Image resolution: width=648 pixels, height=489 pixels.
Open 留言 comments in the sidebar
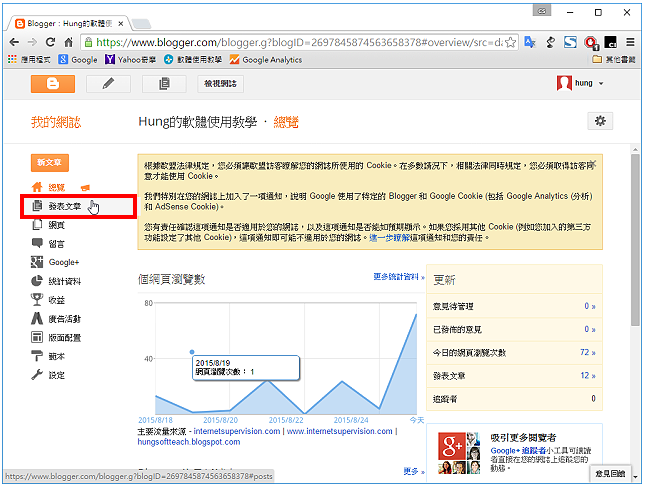pos(57,244)
